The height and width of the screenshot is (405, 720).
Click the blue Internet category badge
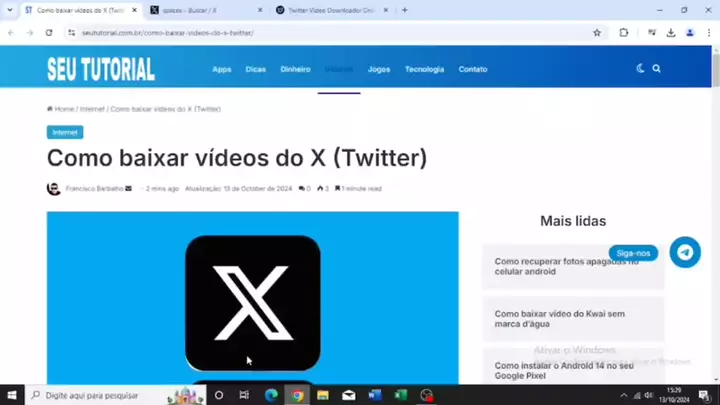[x=65, y=132]
